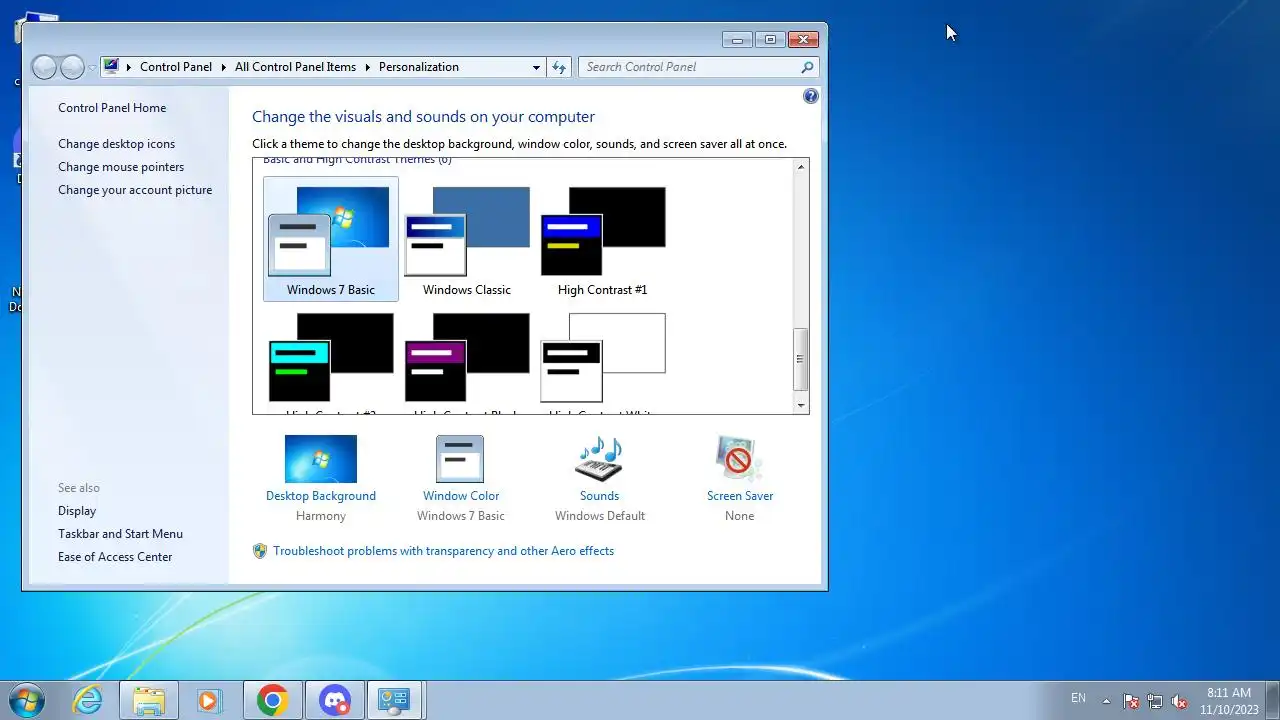Open Desktop Background settings icon
This screenshot has height=720, width=1280.
[x=321, y=459]
